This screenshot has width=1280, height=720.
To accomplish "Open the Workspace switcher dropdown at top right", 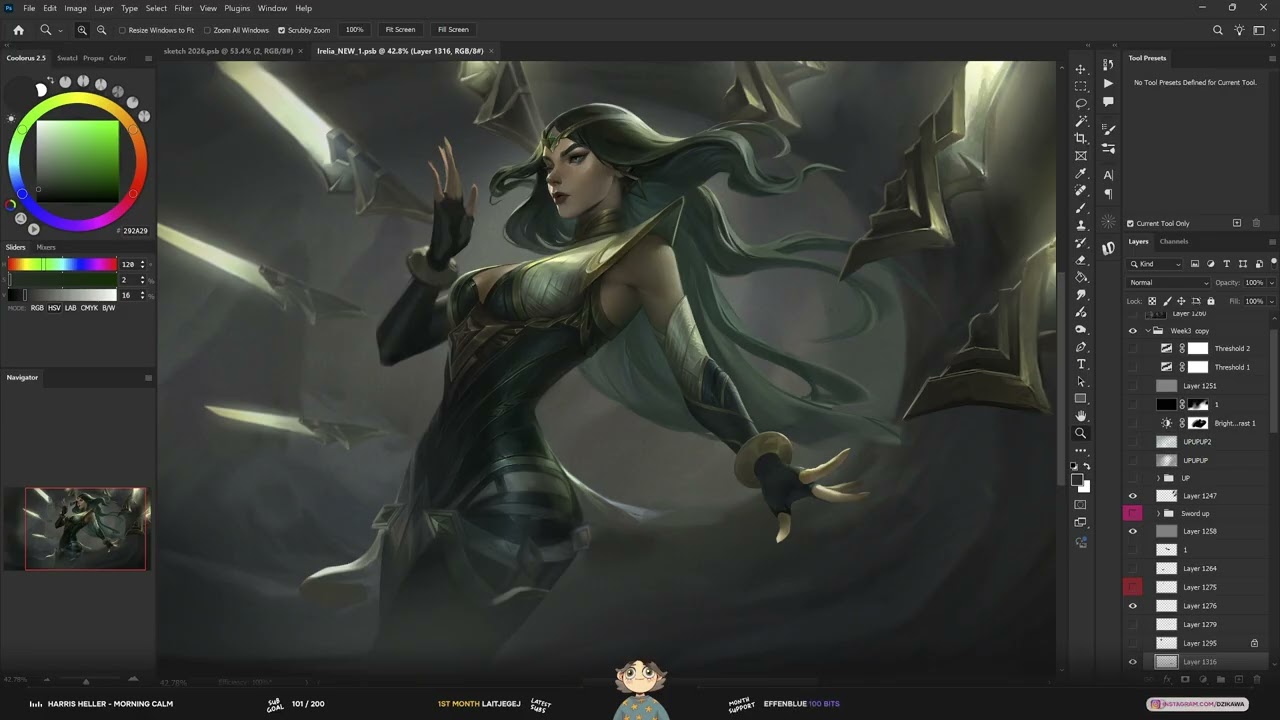I will (x=1262, y=30).
